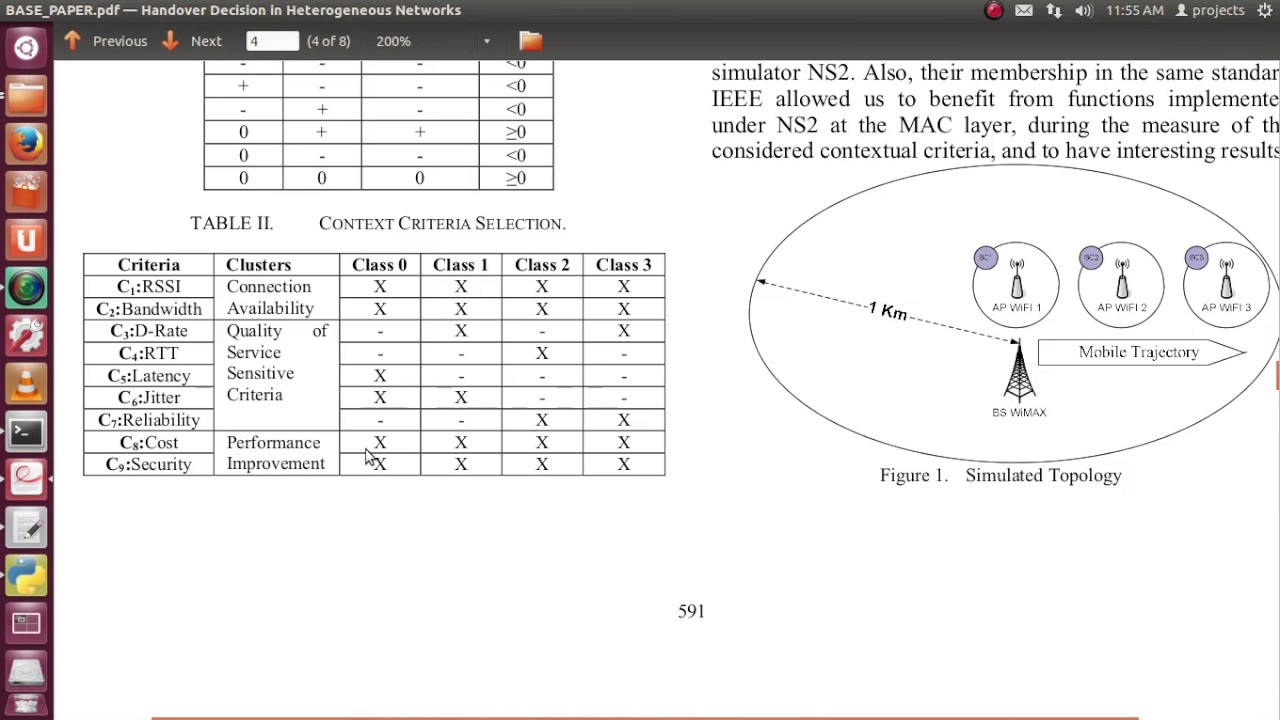
Task: Click the C4:RTT table row label
Action: point(149,353)
